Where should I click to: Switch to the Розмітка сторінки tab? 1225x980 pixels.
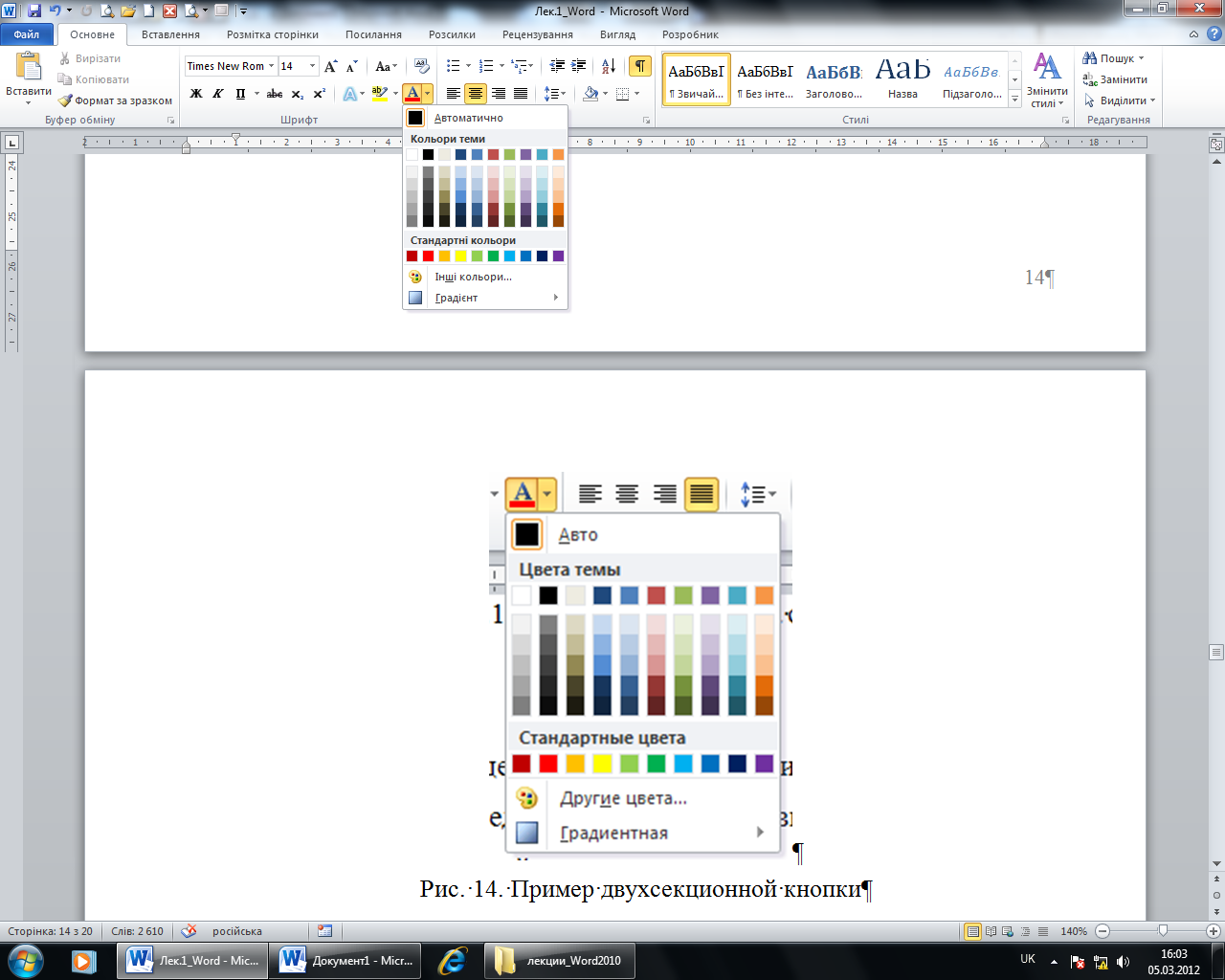pyautogui.click(x=273, y=34)
